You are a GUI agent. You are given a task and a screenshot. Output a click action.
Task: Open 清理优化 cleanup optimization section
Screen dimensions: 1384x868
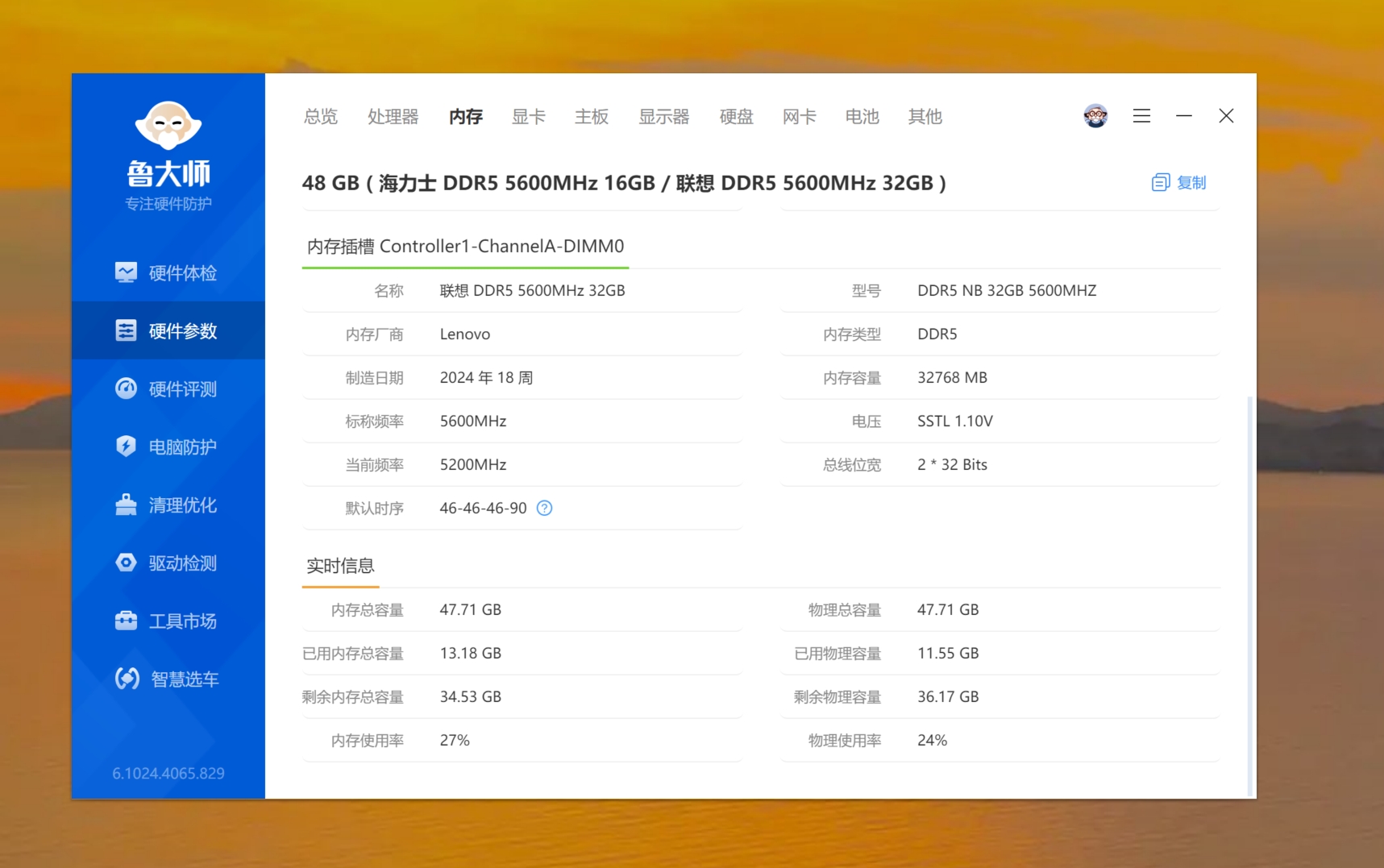168,505
